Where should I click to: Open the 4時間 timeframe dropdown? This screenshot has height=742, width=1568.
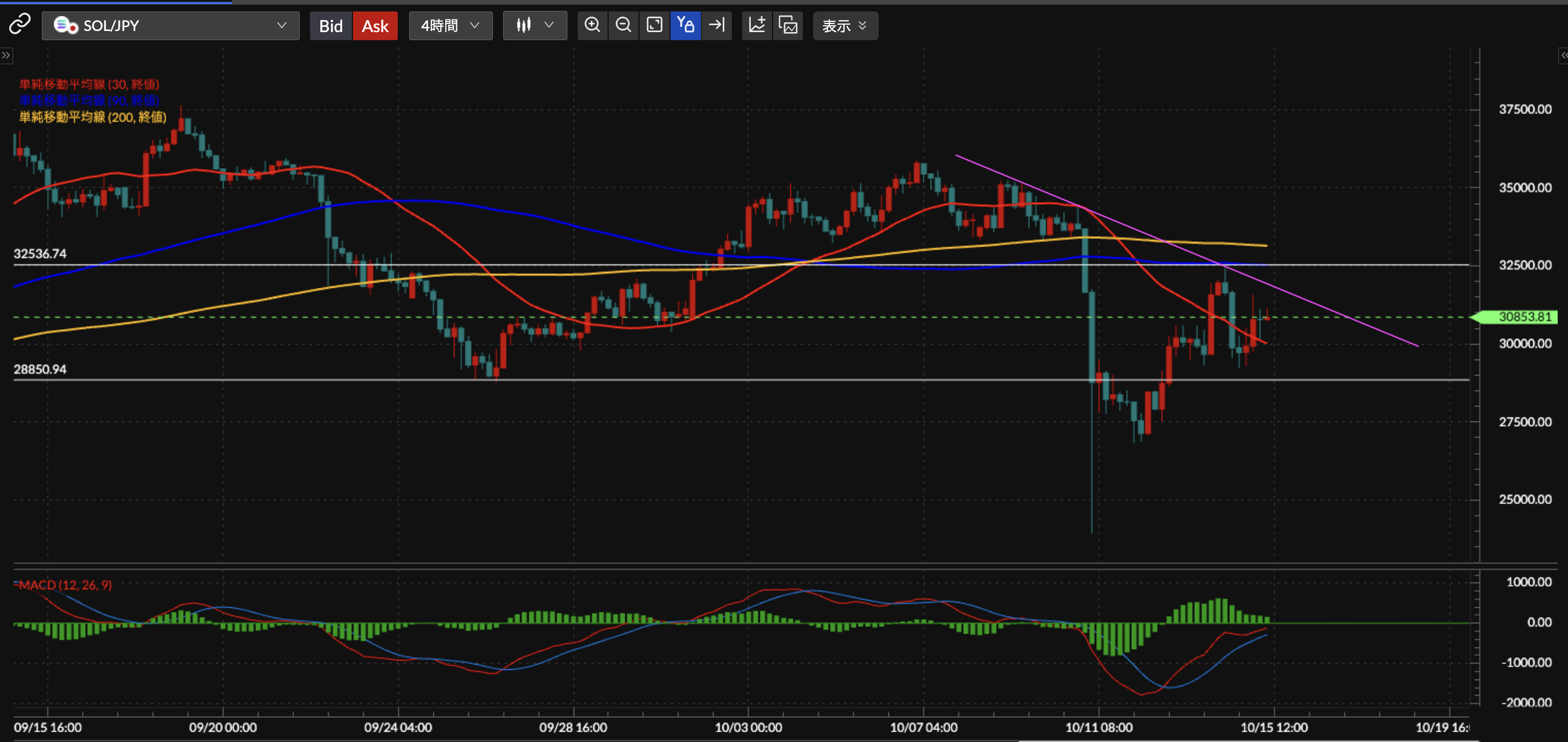click(450, 26)
